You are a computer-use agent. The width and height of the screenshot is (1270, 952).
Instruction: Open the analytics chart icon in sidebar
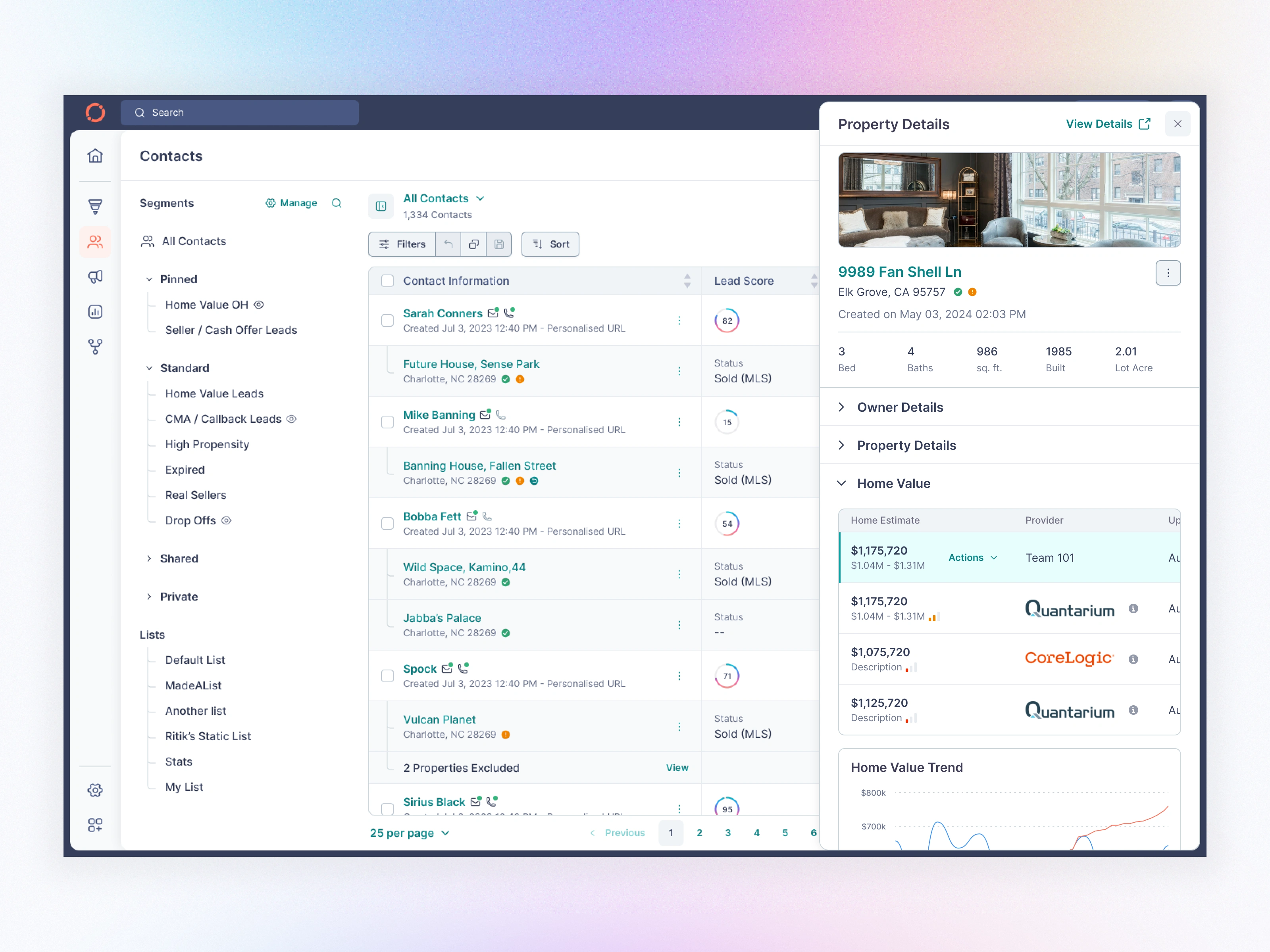tap(95, 312)
